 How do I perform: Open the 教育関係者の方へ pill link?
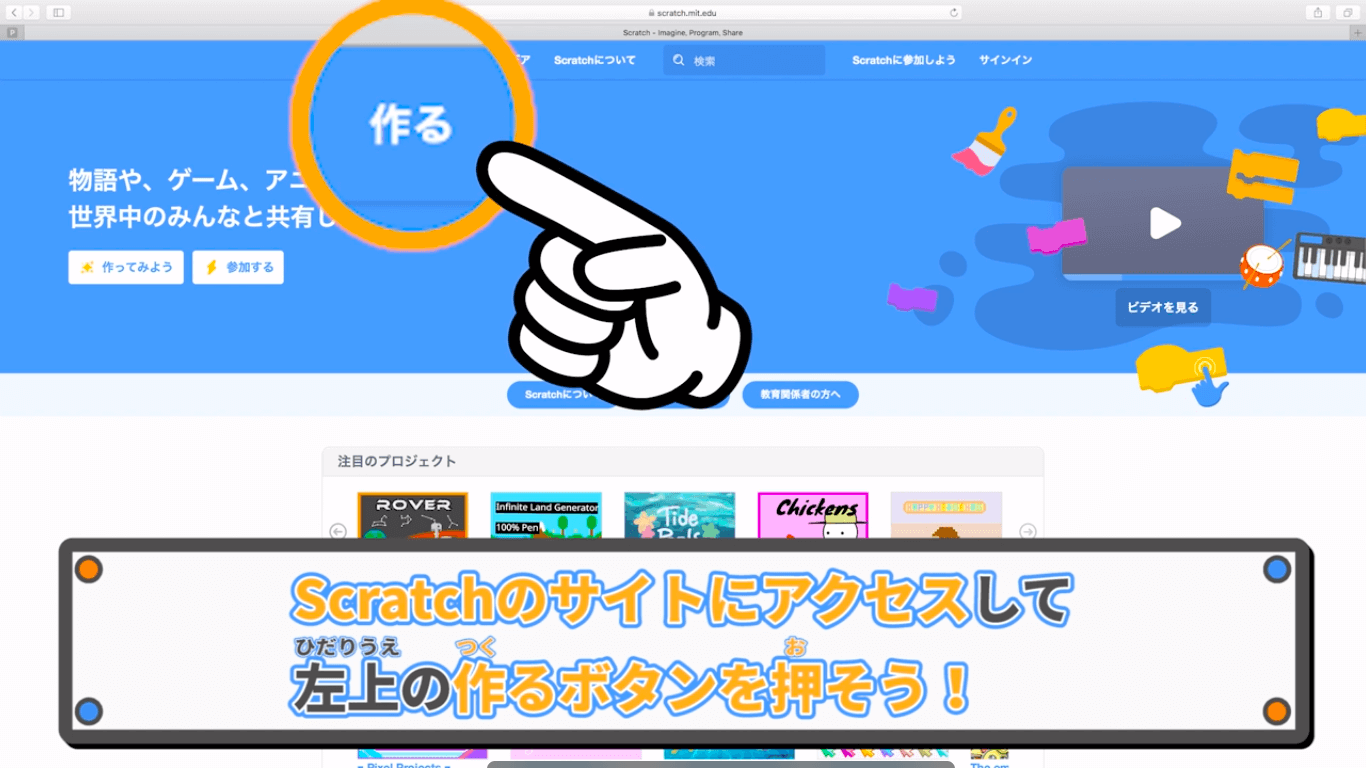tap(800, 394)
